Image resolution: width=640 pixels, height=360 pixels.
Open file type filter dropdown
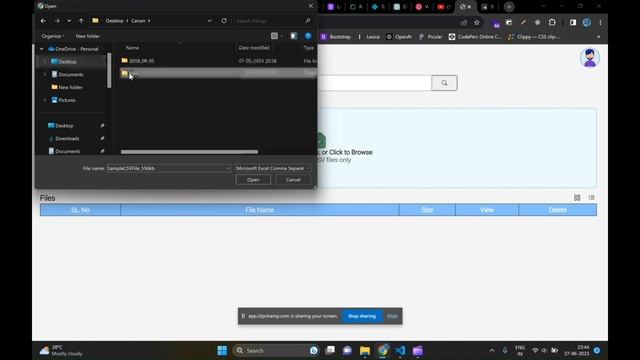(273, 168)
